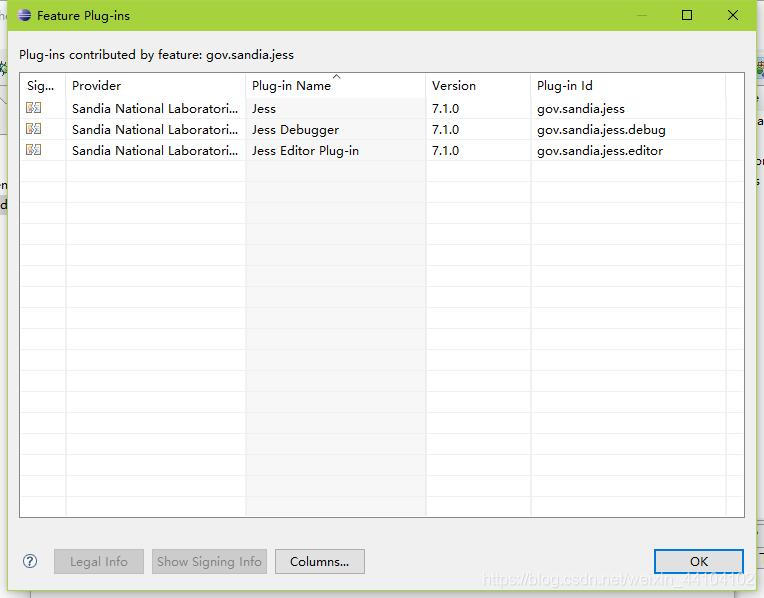Open help via question mark icon
The height and width of the screenshot is (598, 764).
[30, 561]
